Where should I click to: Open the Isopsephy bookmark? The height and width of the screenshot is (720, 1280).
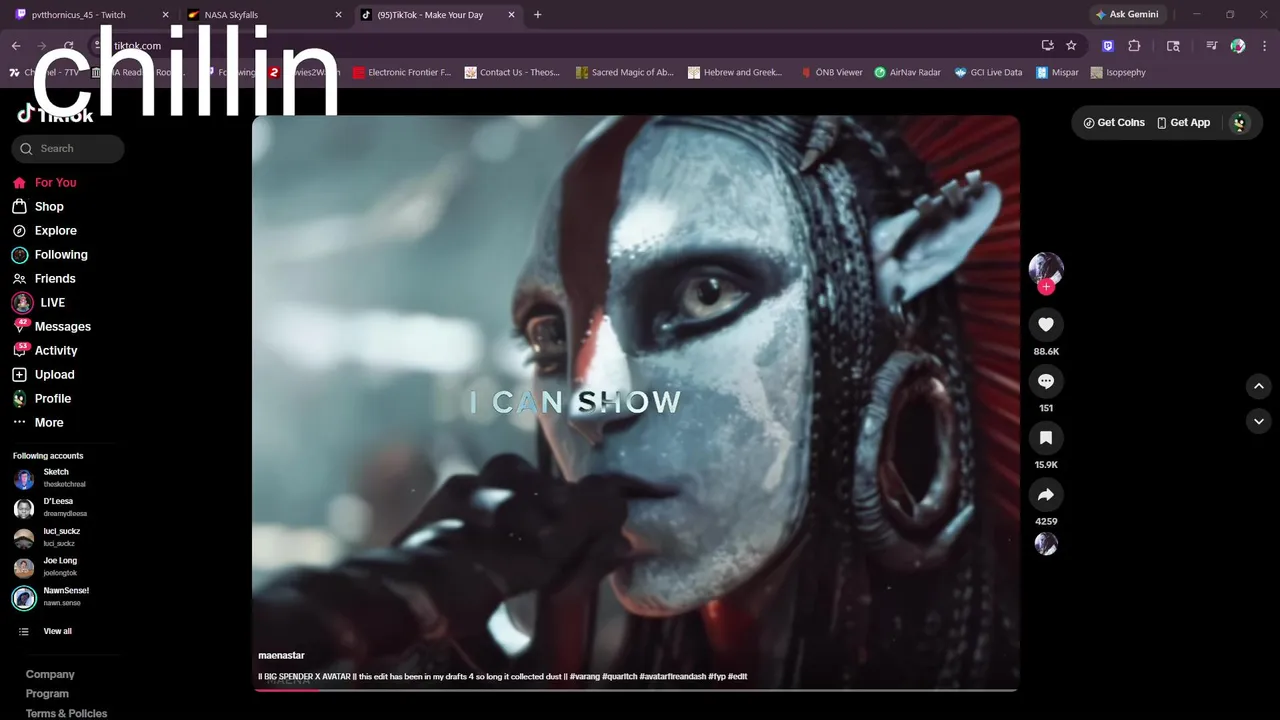(x=1118, y=73)
